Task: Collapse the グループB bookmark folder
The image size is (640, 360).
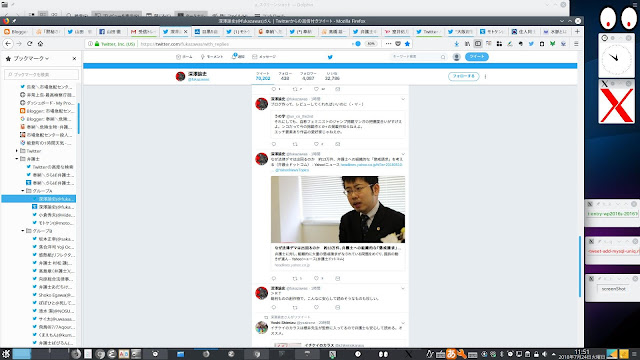Action: pos(23,231)
